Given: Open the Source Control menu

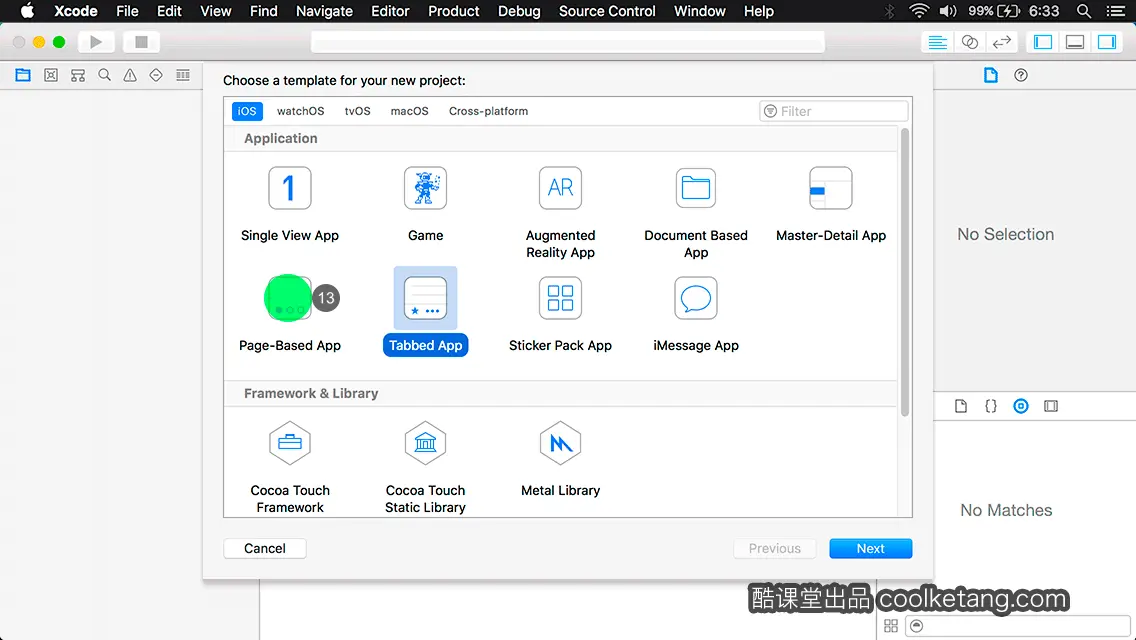Looking at the screenshot, I should coord(606,11).
